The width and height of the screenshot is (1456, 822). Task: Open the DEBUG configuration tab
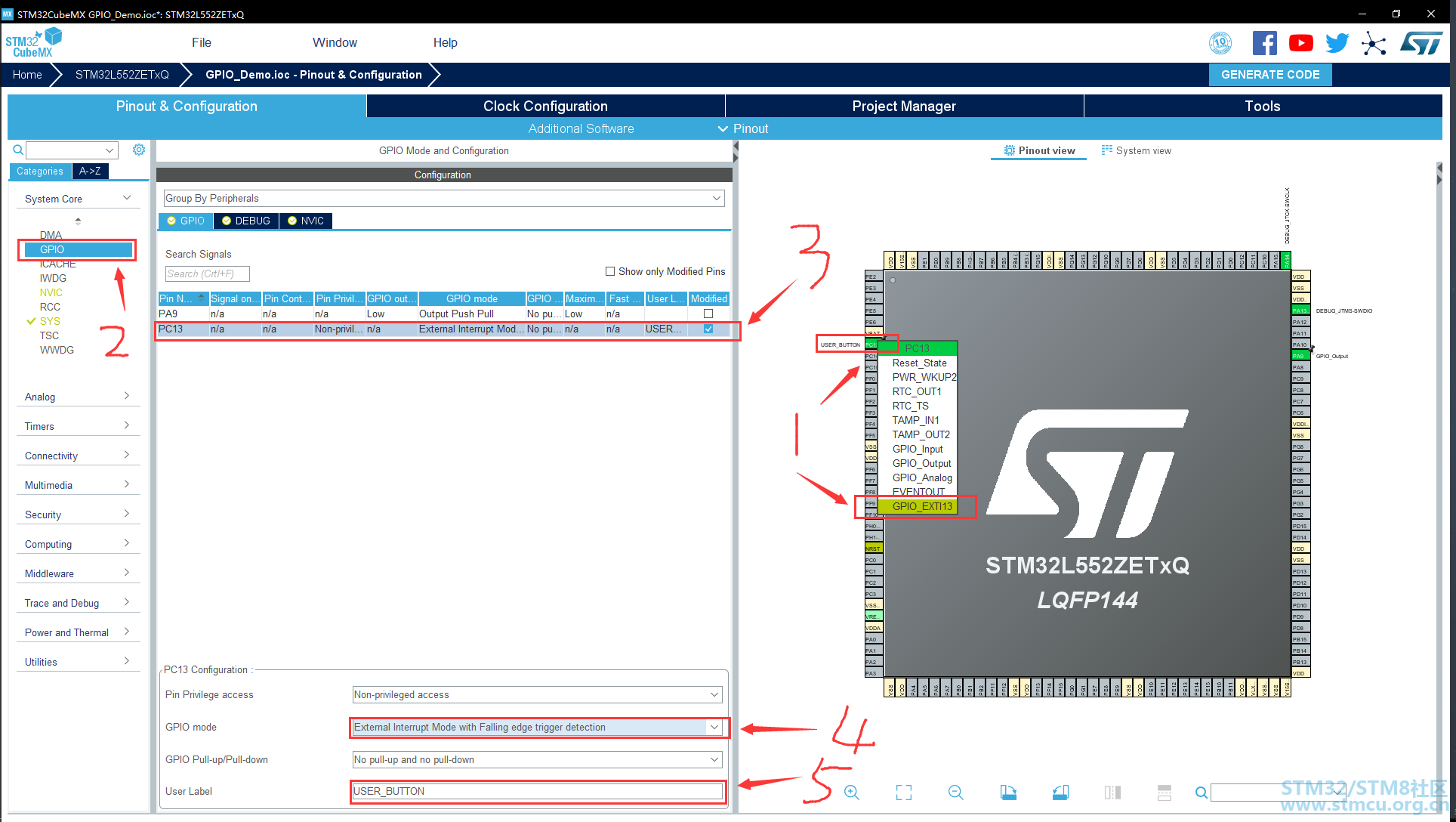(x=246, y=221)
